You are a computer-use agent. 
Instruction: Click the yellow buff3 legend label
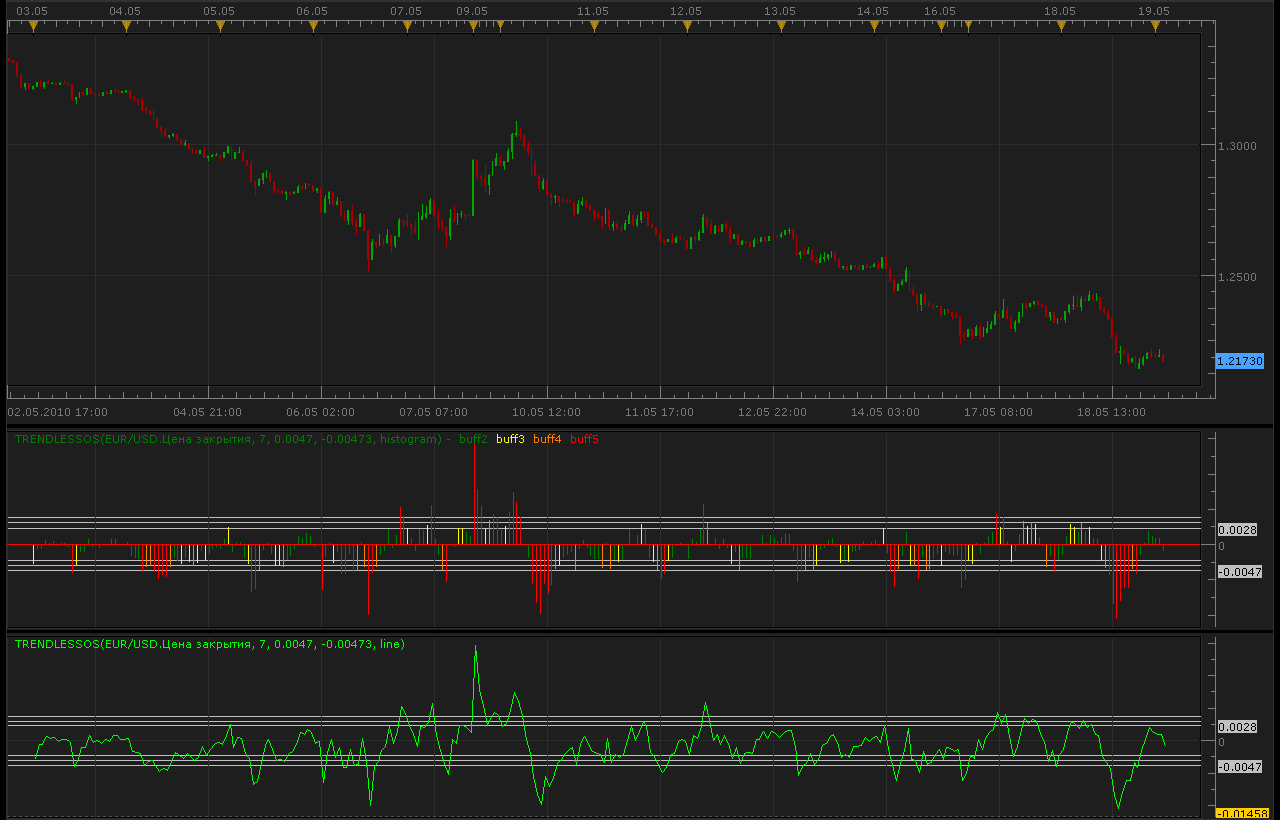[510, 439]
